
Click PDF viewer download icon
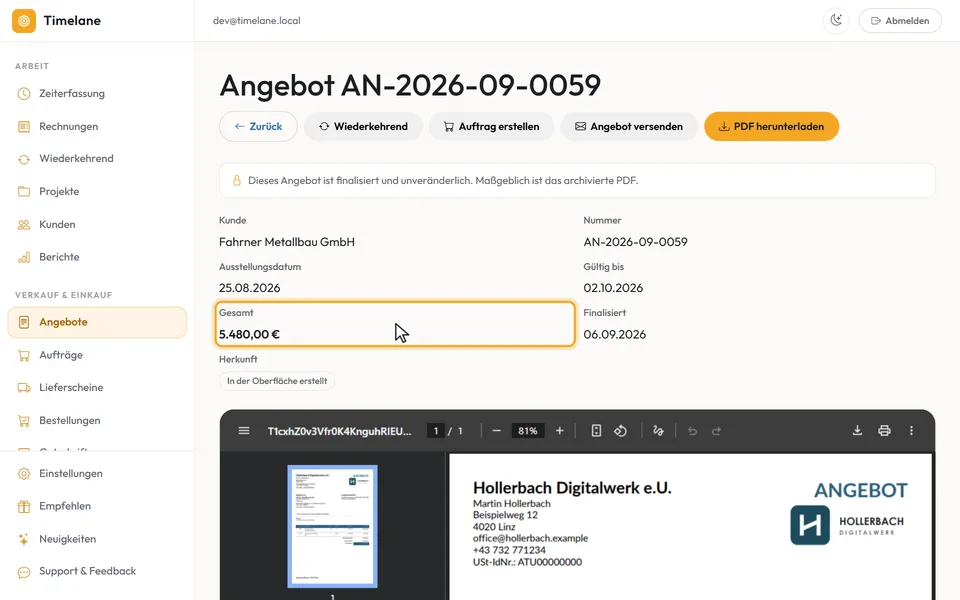857,431
